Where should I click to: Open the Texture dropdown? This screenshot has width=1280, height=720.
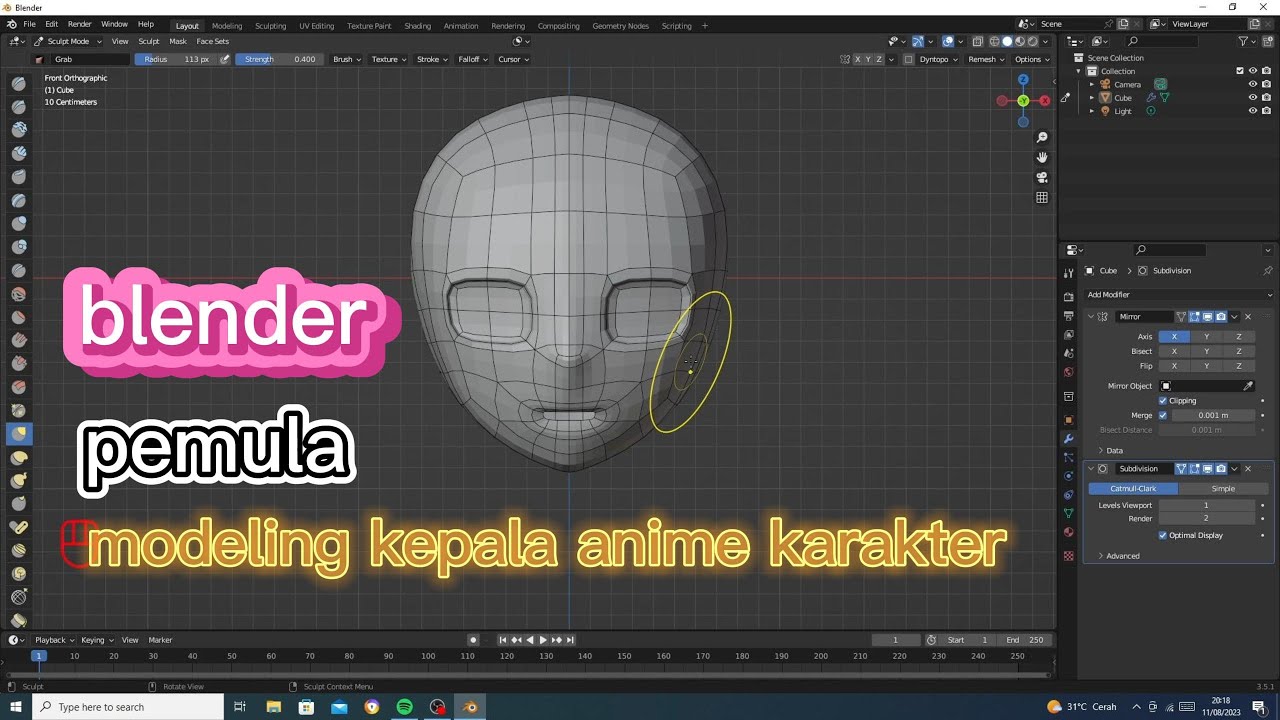pyautogui.click(x=389, y=59)
